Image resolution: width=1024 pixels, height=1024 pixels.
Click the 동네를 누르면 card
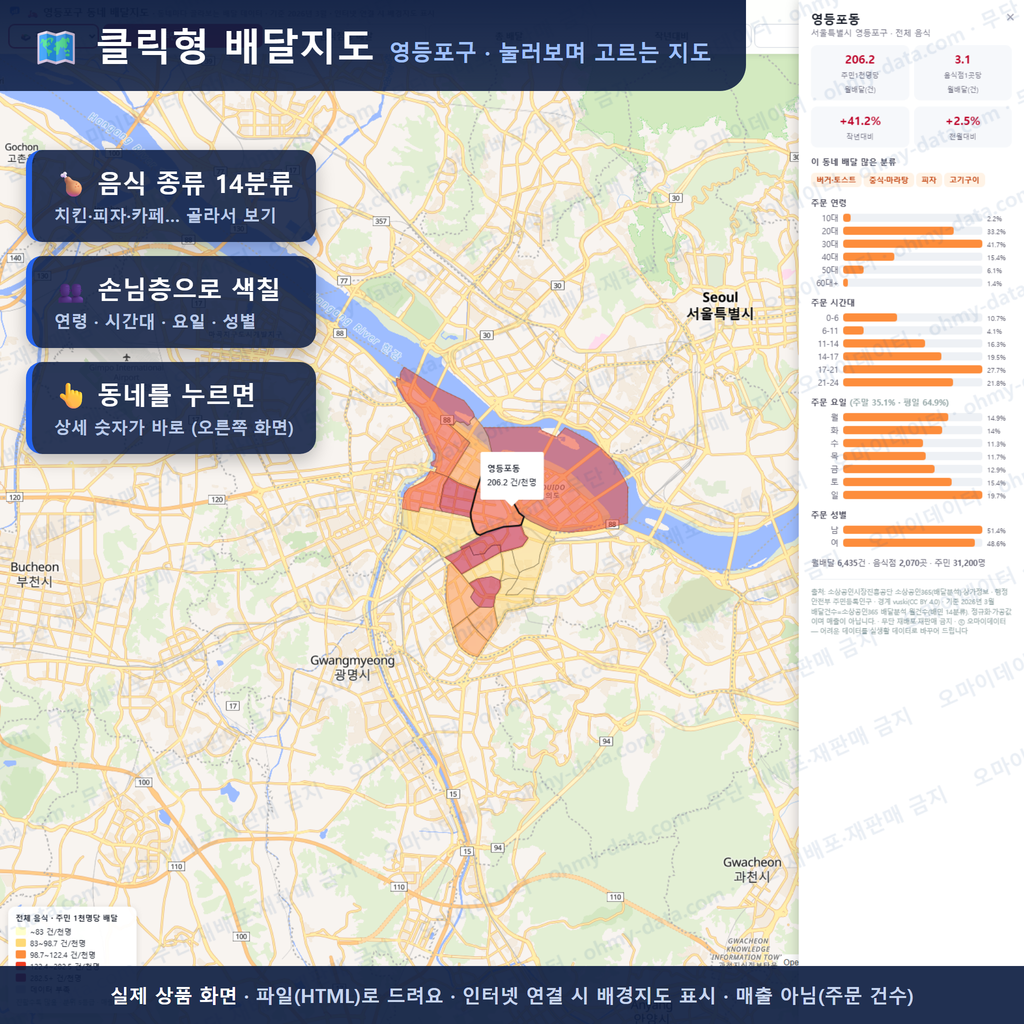(x=171, y=408)
